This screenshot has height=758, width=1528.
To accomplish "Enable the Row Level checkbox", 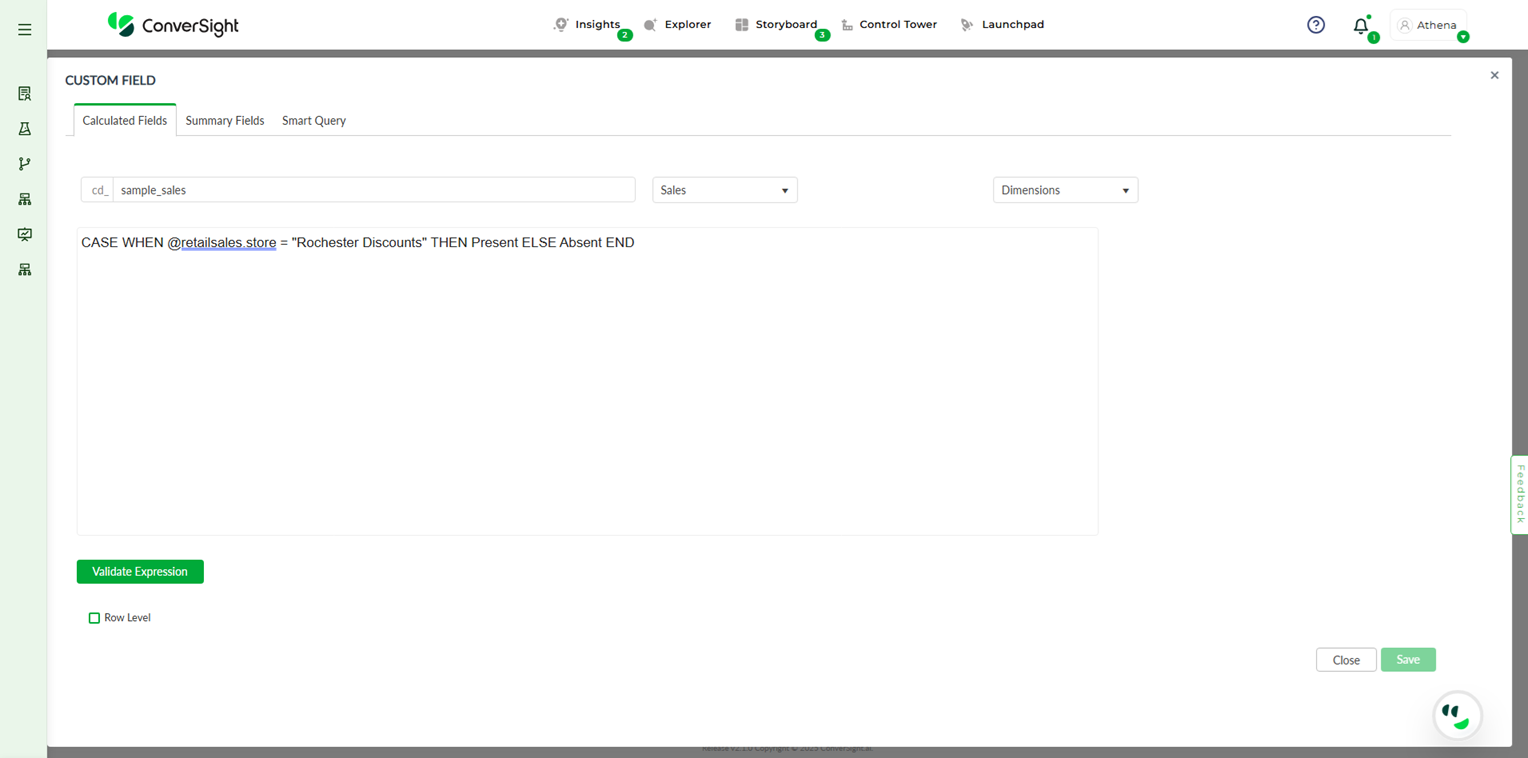I will (95, 618).
